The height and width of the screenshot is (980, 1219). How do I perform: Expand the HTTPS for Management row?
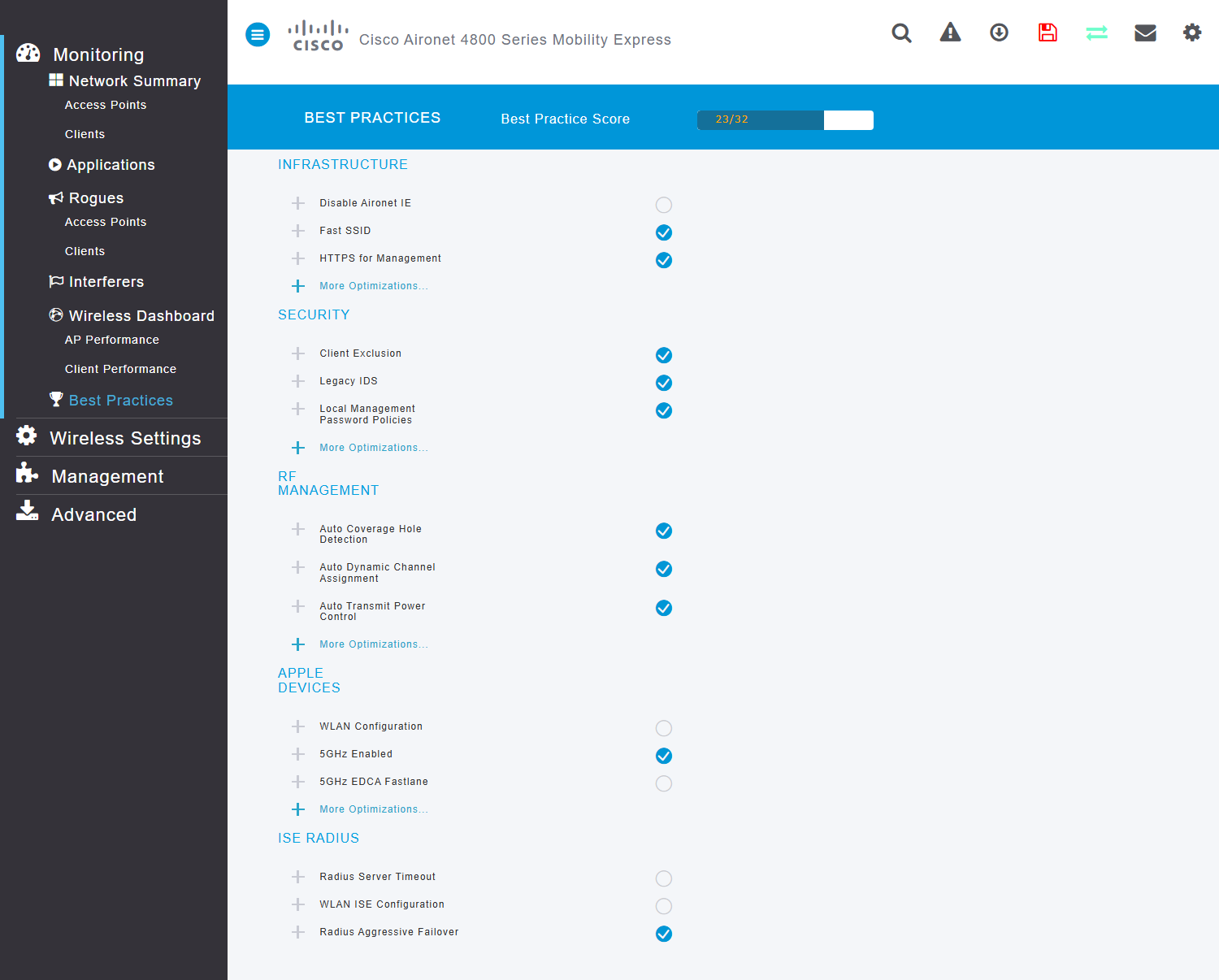298,258
